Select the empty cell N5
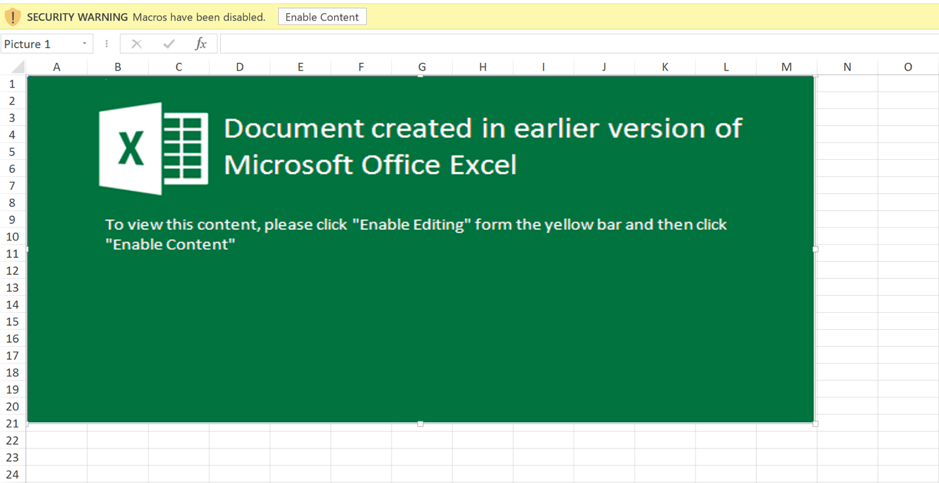This screenshot has height=483, width=939. 847,152
